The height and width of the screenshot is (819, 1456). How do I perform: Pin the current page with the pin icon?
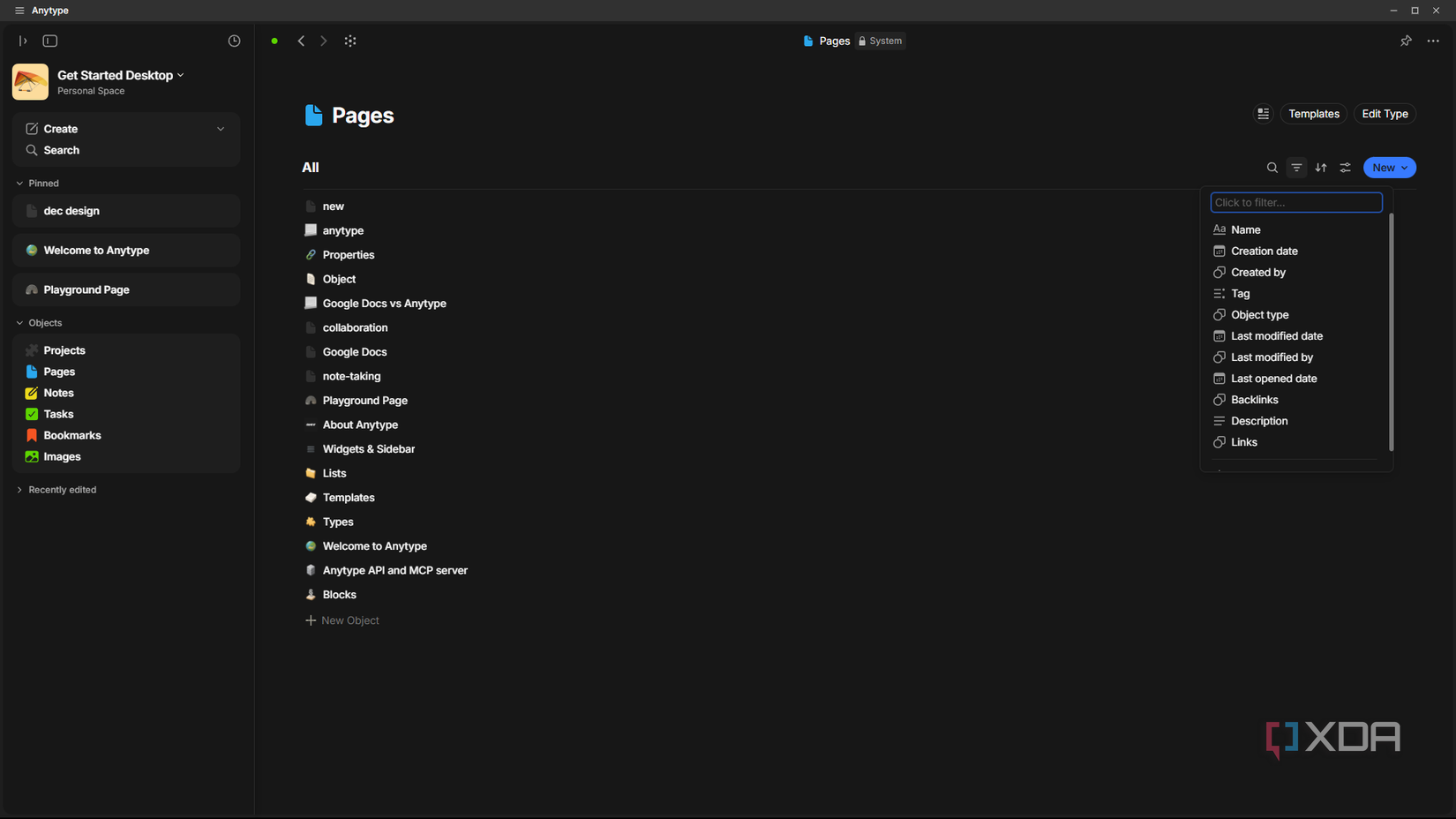pos(1407,41)
